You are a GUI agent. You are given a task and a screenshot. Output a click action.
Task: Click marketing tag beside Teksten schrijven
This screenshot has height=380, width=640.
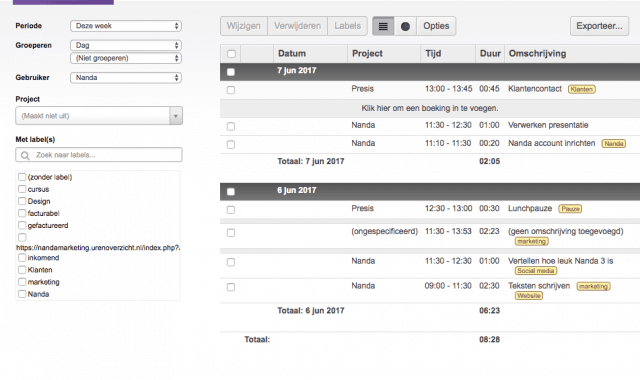593,287
